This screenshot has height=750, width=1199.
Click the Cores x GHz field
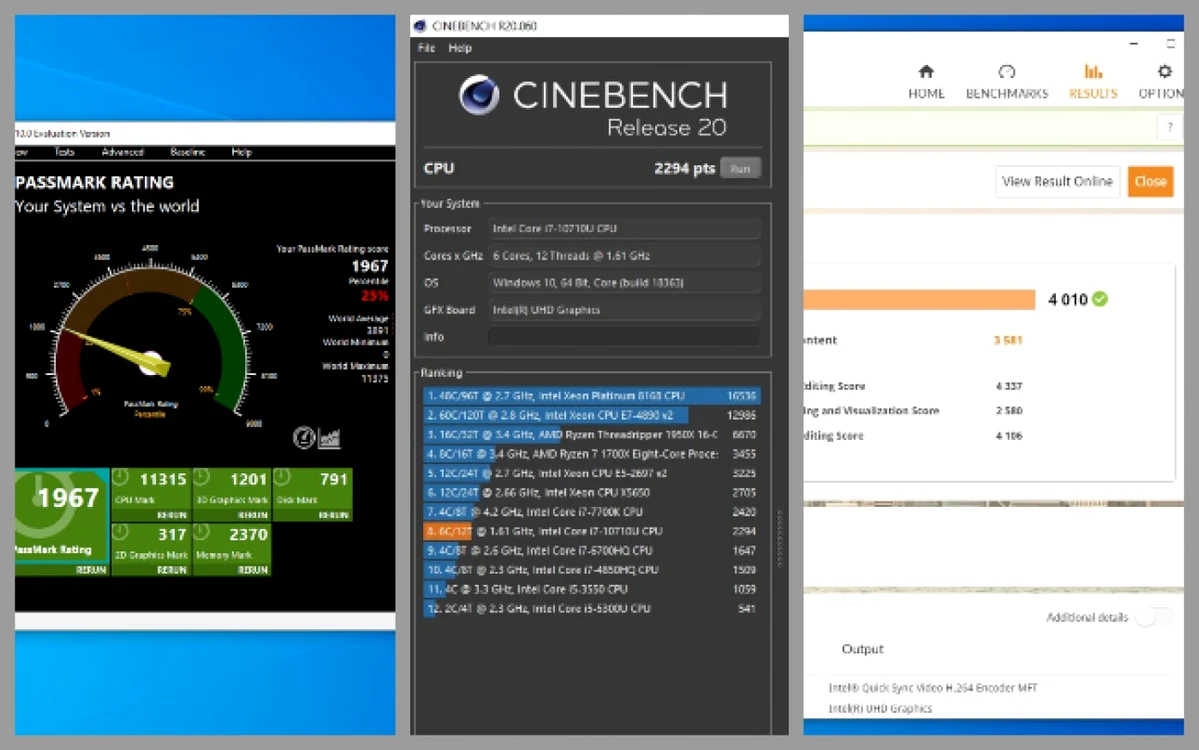[624, 255]
